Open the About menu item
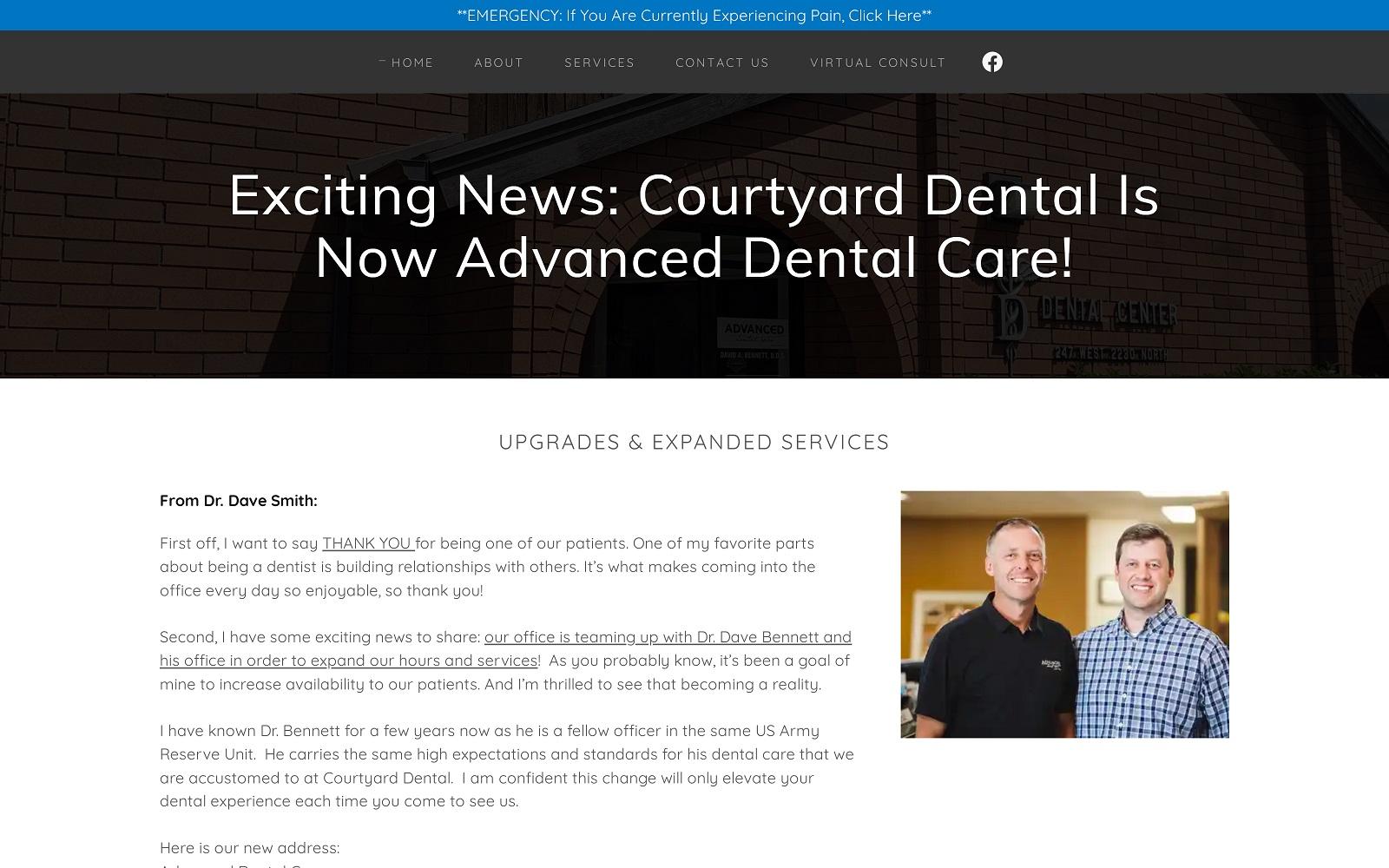This screenshot has height=868, width=1389. point(499,62)
